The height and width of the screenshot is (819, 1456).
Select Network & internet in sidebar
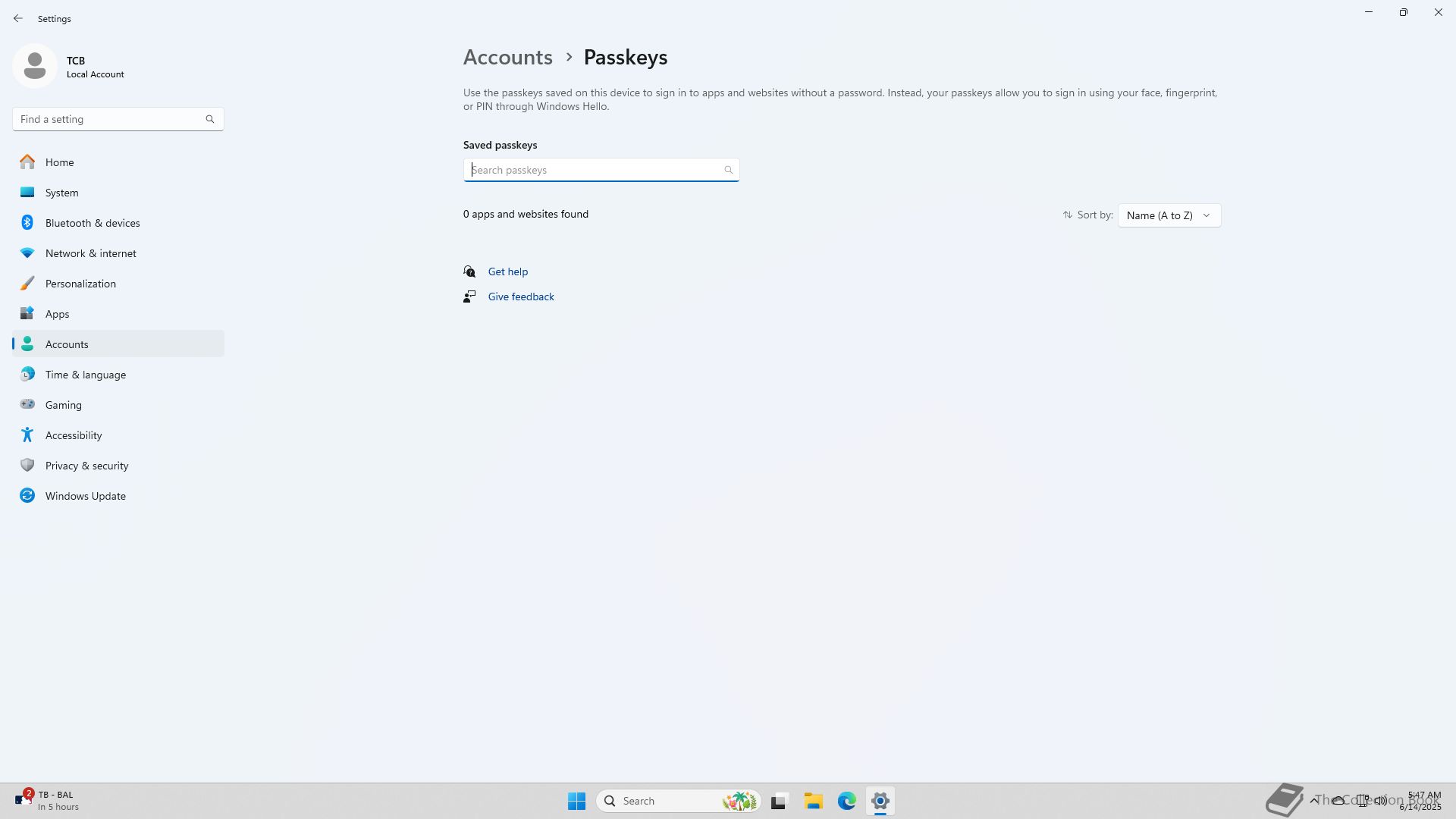(90, 253)
